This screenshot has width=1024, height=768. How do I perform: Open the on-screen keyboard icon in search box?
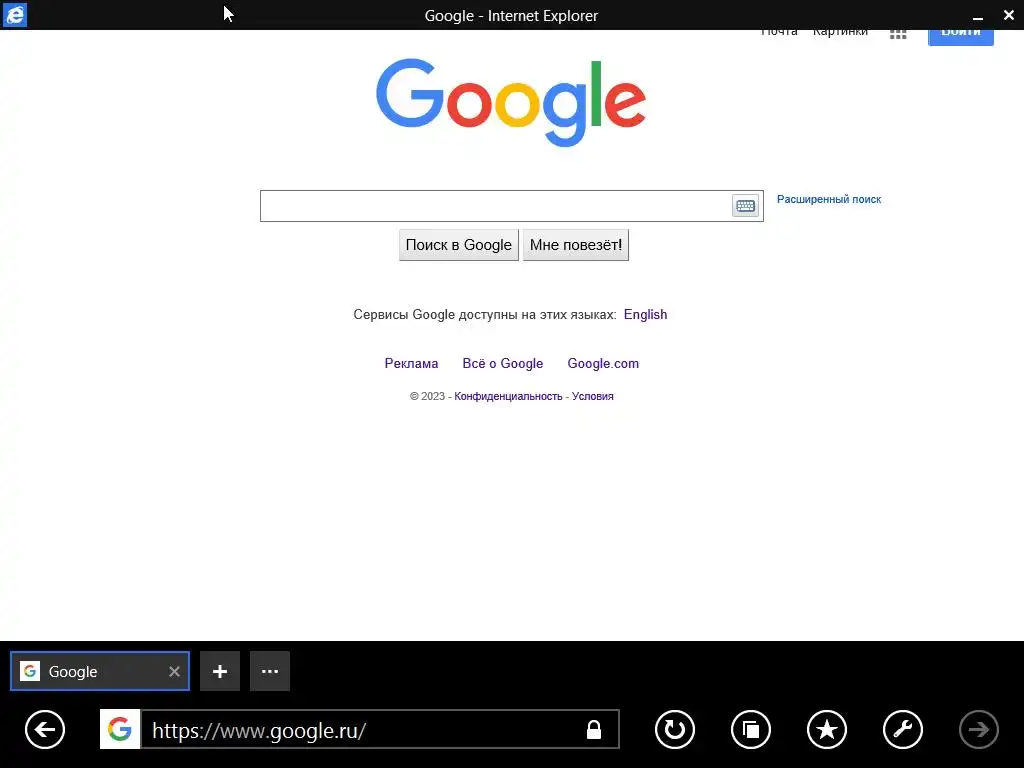745,206
